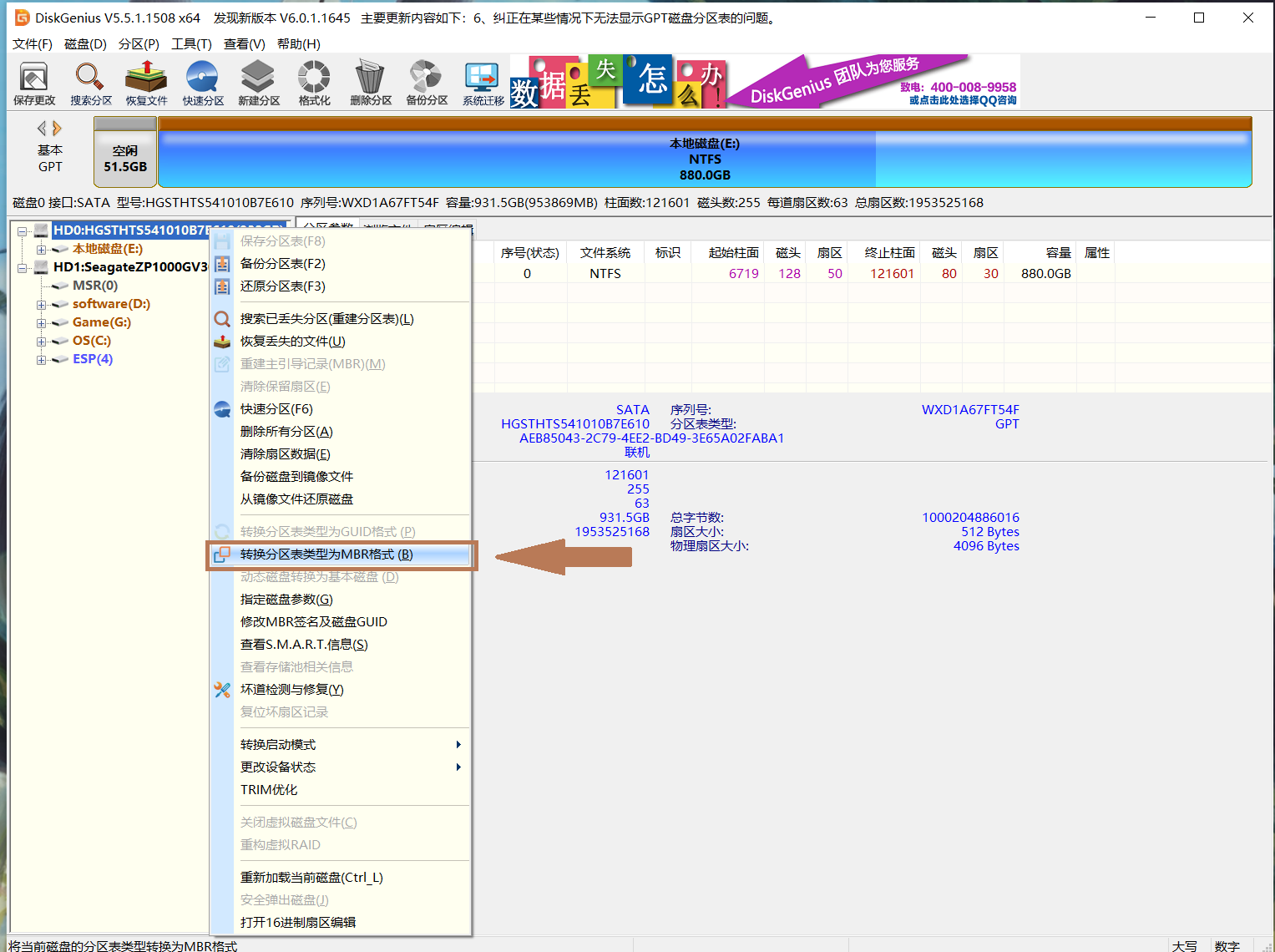Screen dimensions: 1275x952
Task: Click the 还原分区表 icon in context menu
Action: pos(222,286)
